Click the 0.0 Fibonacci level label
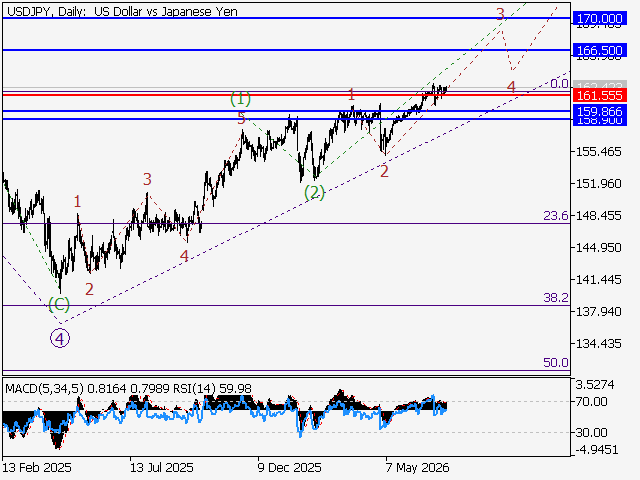640x480 pixels. pyautogui.click(x=559, y=84)
